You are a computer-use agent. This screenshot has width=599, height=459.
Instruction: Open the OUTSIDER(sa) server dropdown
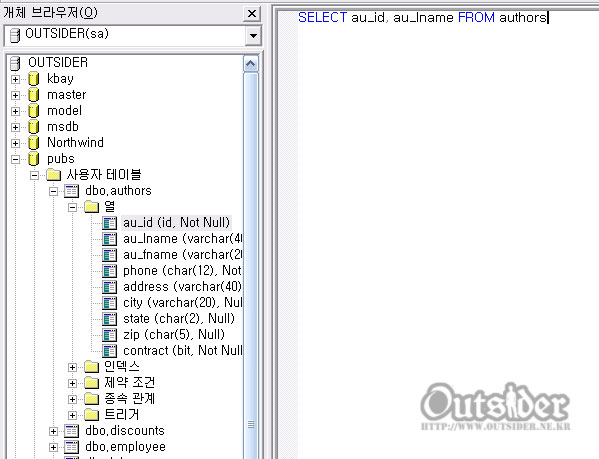pos(253,36)
